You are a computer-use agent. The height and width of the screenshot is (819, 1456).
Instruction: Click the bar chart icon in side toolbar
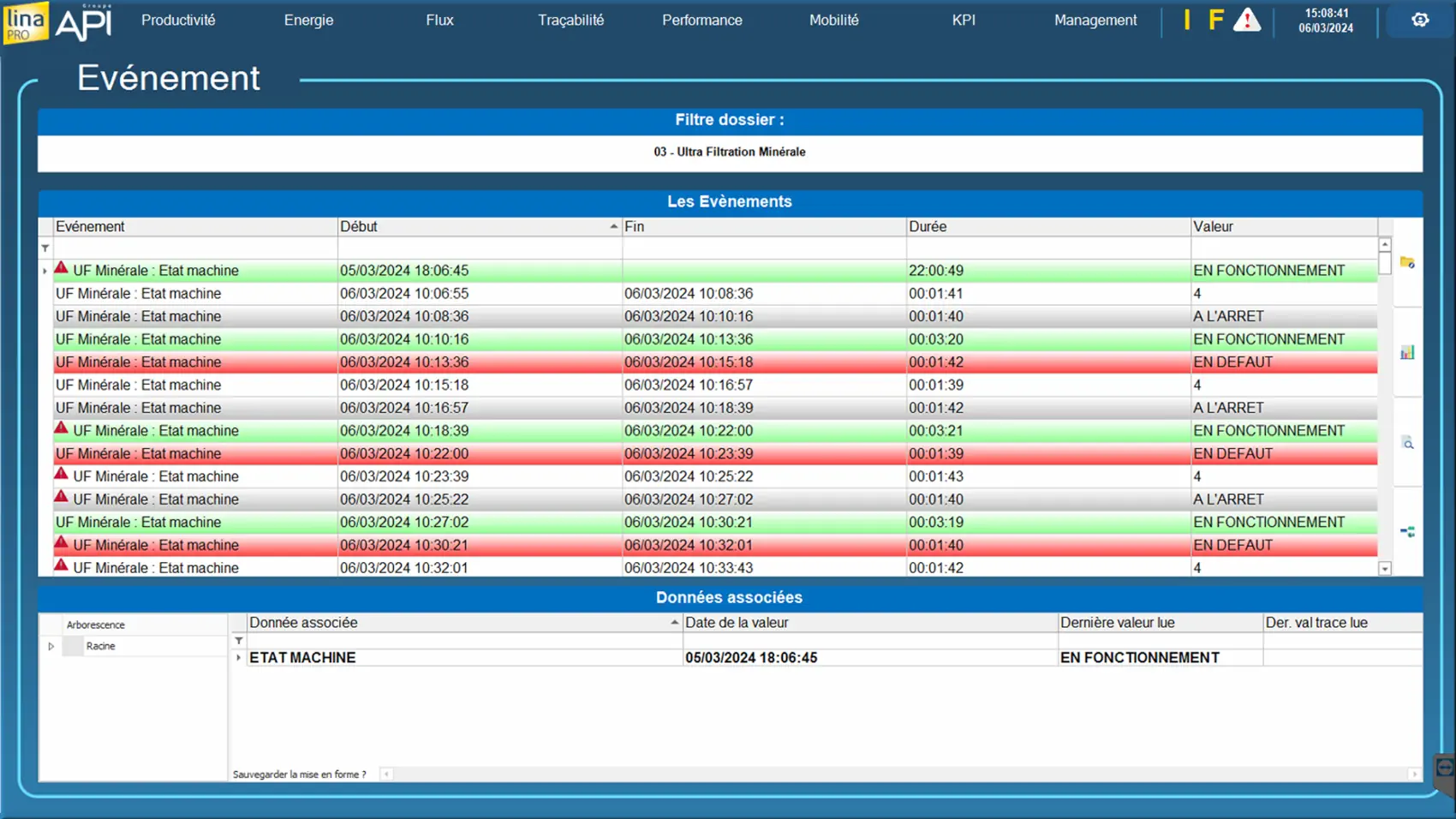click(1406, 353)
